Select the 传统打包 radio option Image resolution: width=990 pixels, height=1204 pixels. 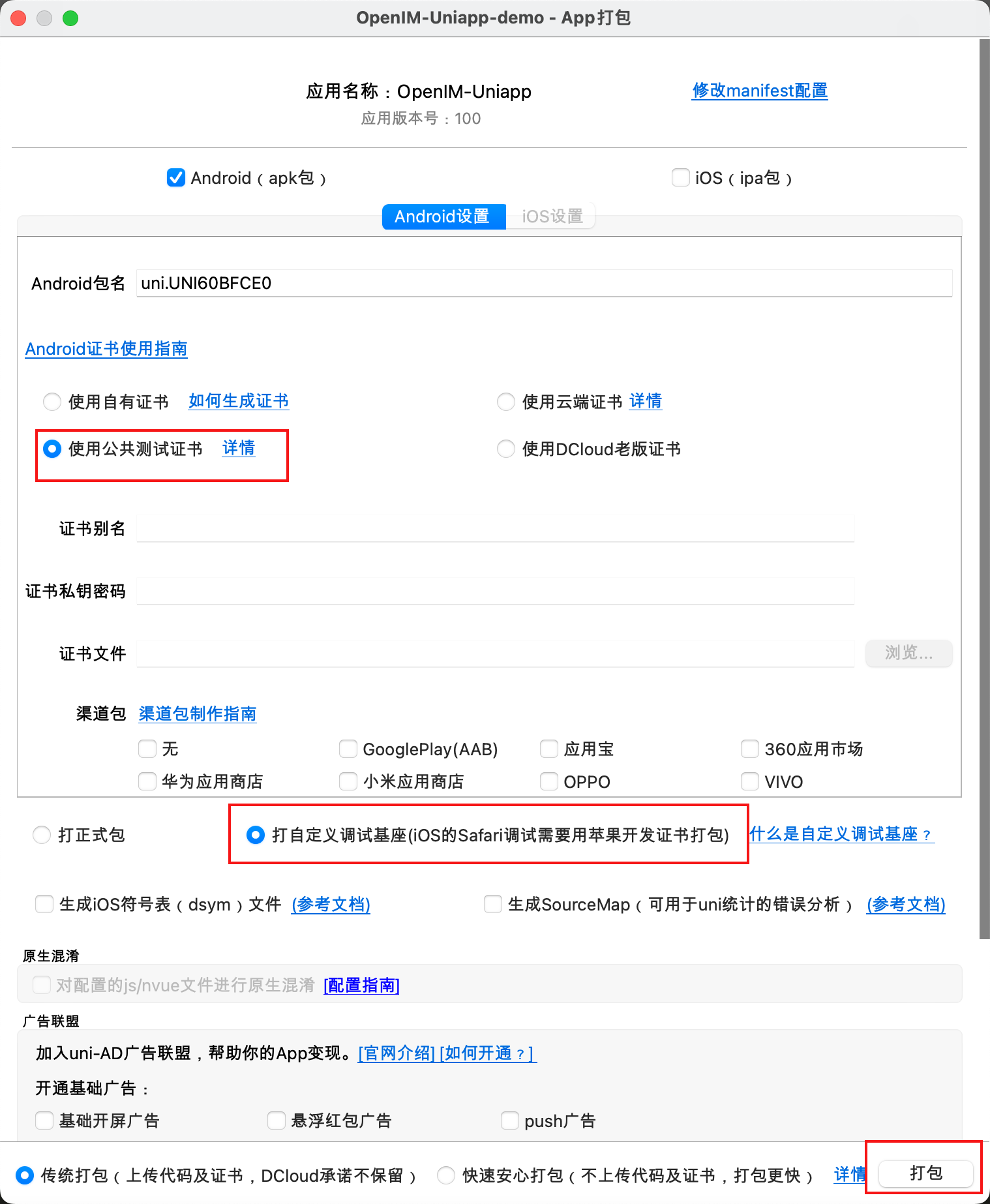pos(25,1175)
